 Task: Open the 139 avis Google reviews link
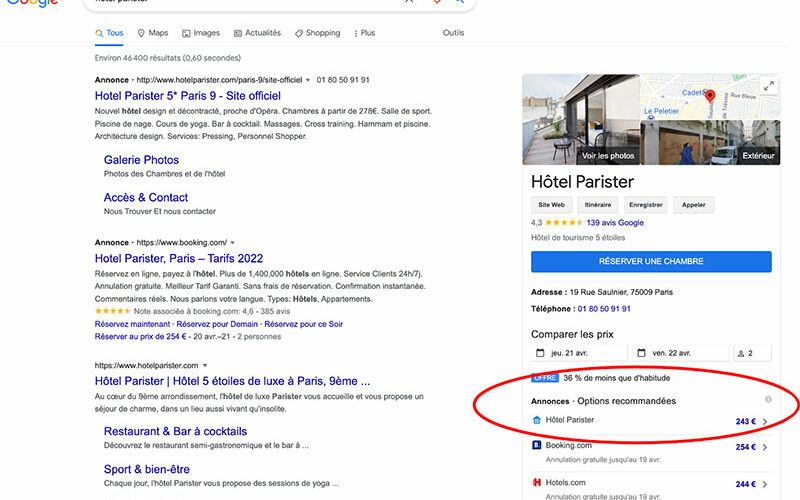(x=615, y=222)
